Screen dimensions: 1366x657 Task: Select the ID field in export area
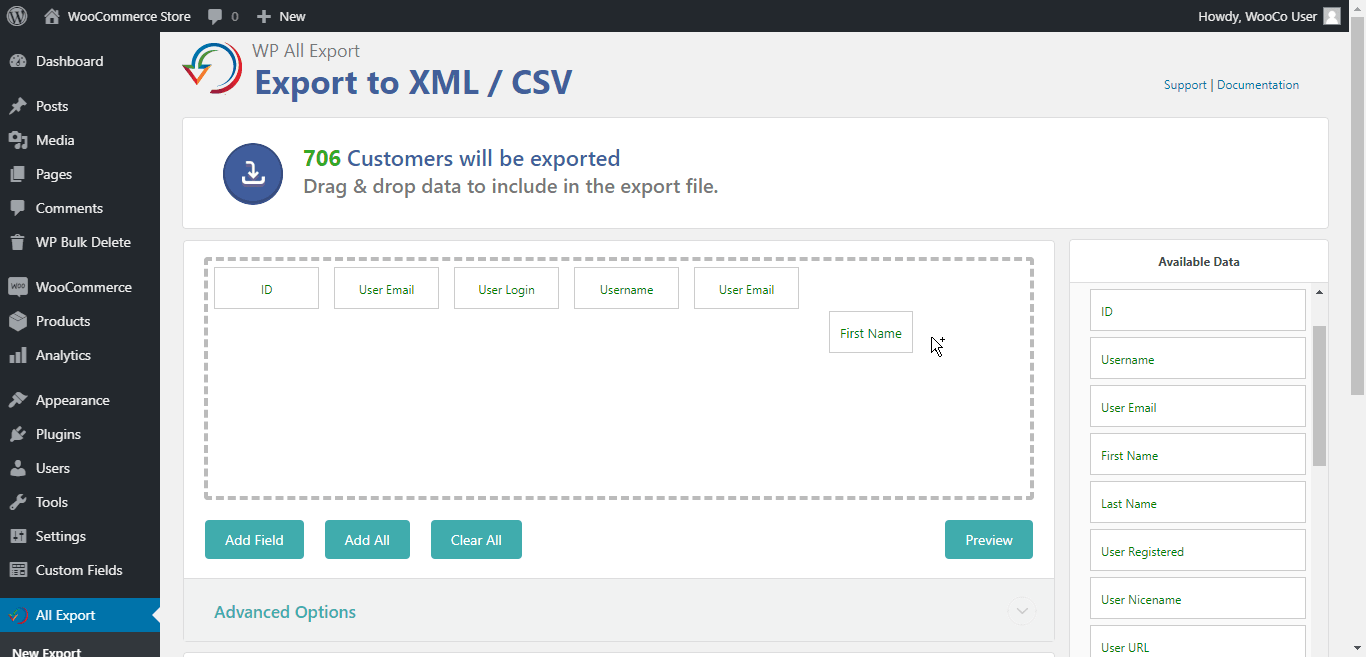coord(266,288)
